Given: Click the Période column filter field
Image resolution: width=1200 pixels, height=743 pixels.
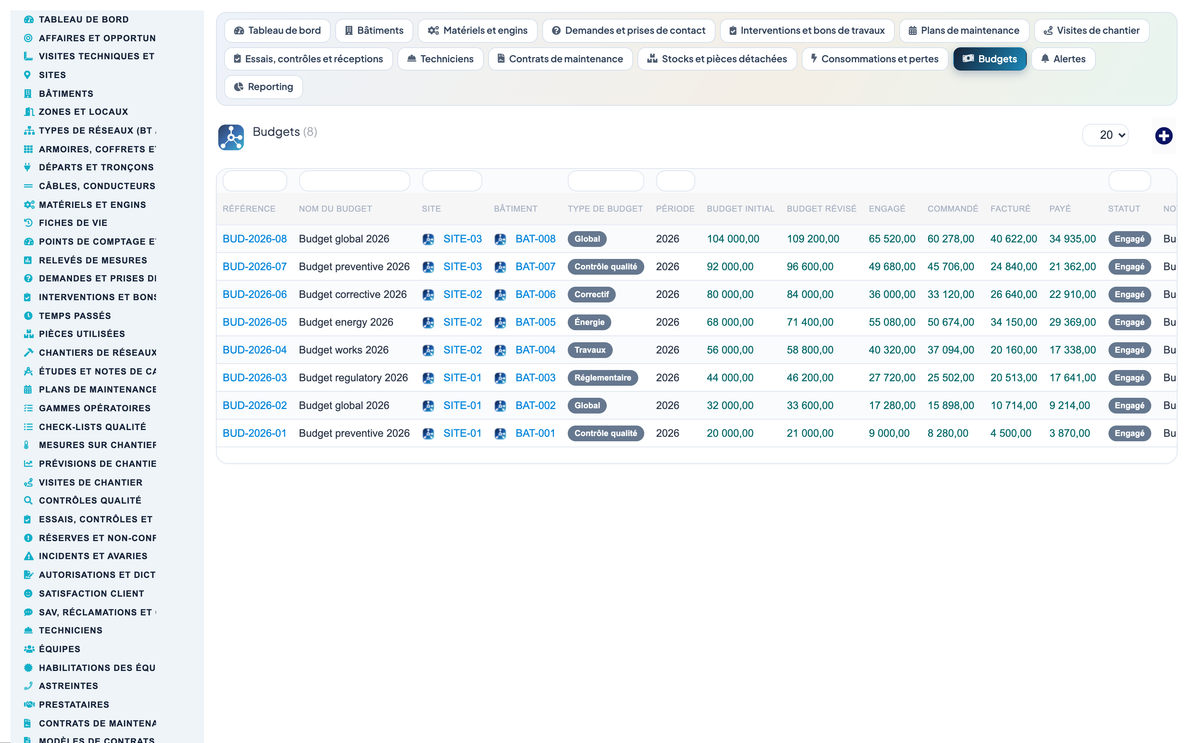Looking at the screenshot, I should [675, 181].
